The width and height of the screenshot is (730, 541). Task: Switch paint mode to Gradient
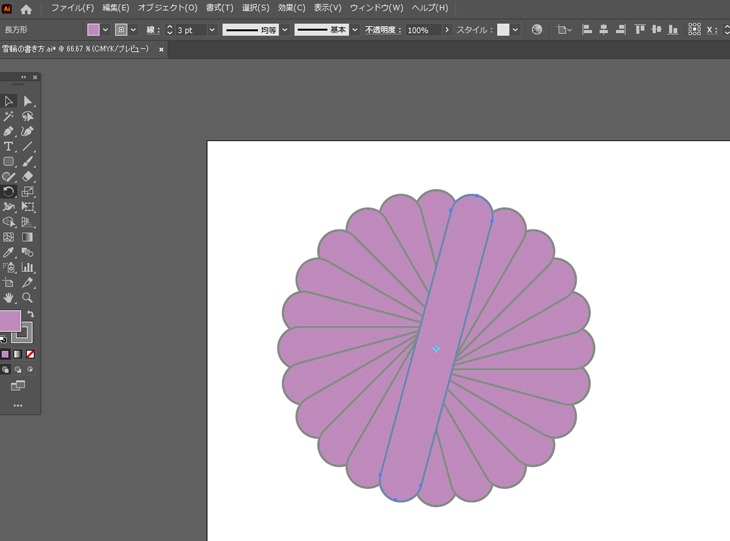click(x=18, y=354)
